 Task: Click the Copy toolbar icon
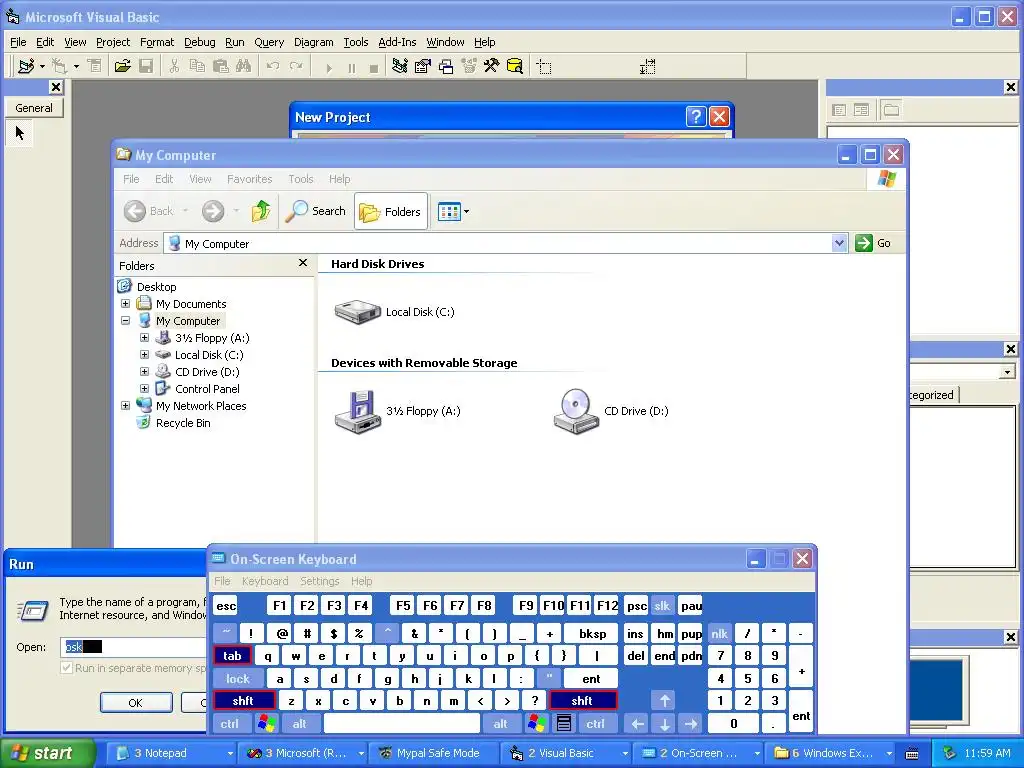click(x=197, y=66)
